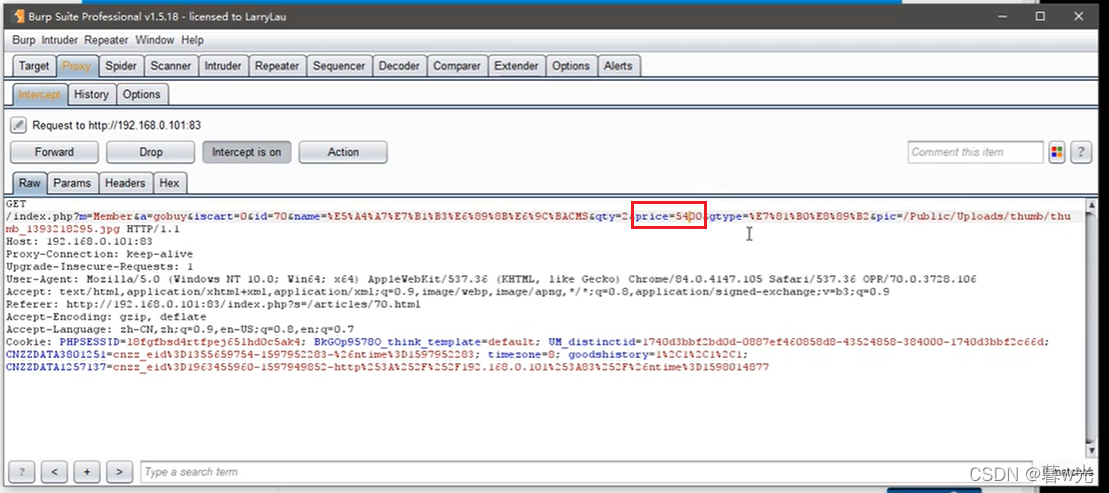The height and width of the screenshot is (493, 1109).
Task: Click the CNZZDATA1257137 cookie line
Action: point(387,367)
